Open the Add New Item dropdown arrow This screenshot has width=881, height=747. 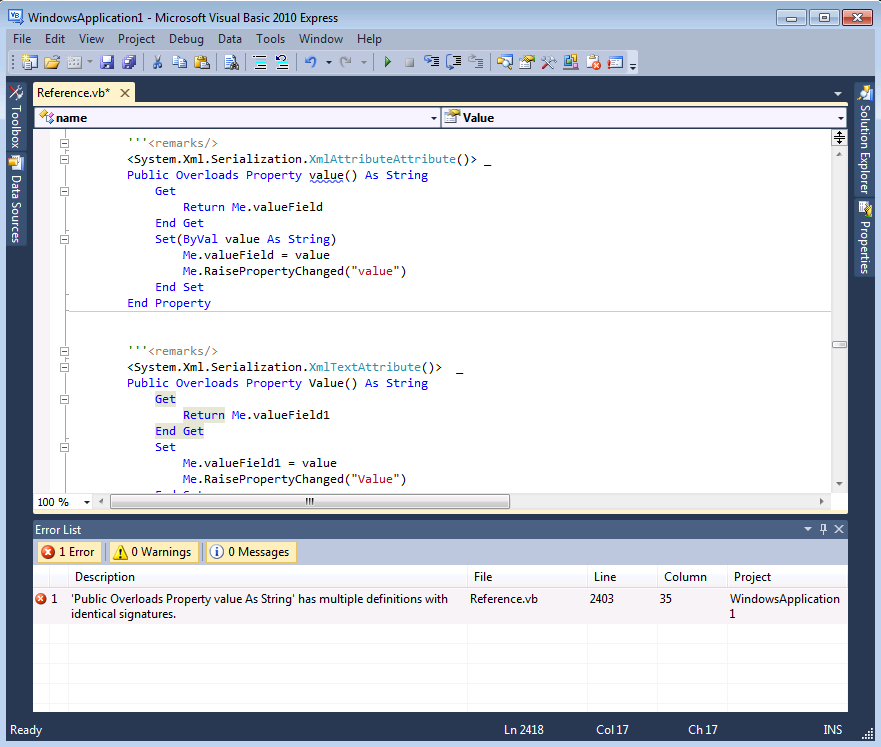point(90,62)
